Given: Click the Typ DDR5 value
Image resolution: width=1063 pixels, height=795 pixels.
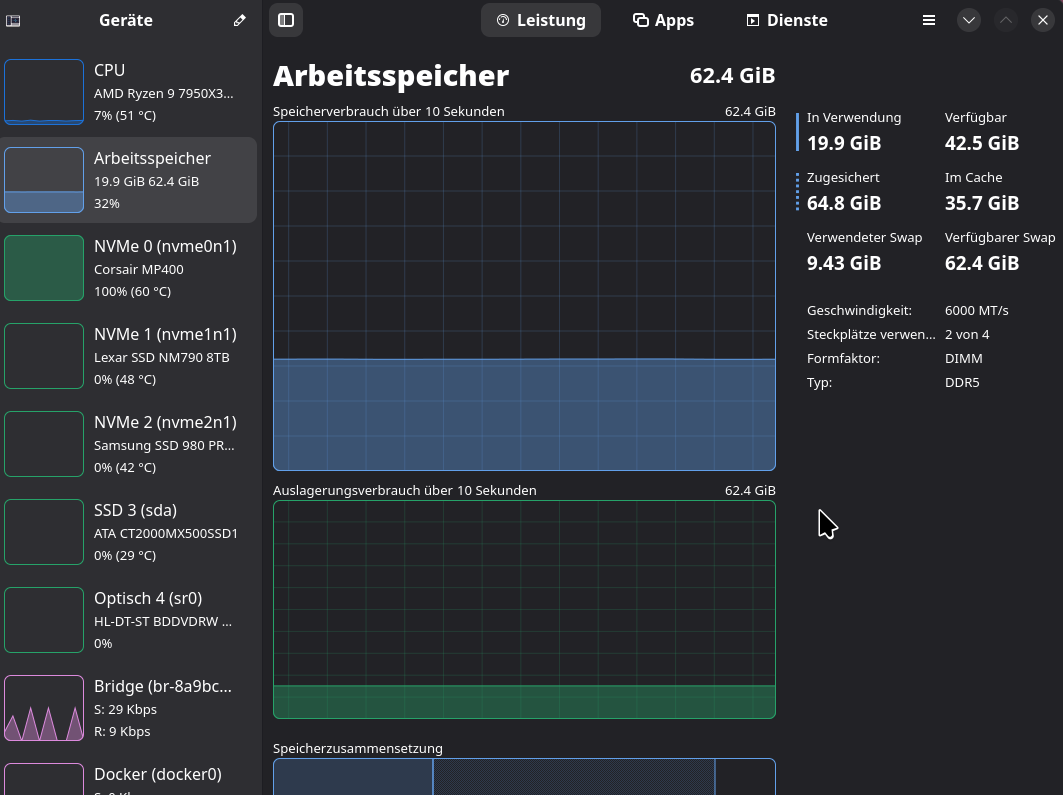Looking at the screenshot, I should [x=962, y=382].
